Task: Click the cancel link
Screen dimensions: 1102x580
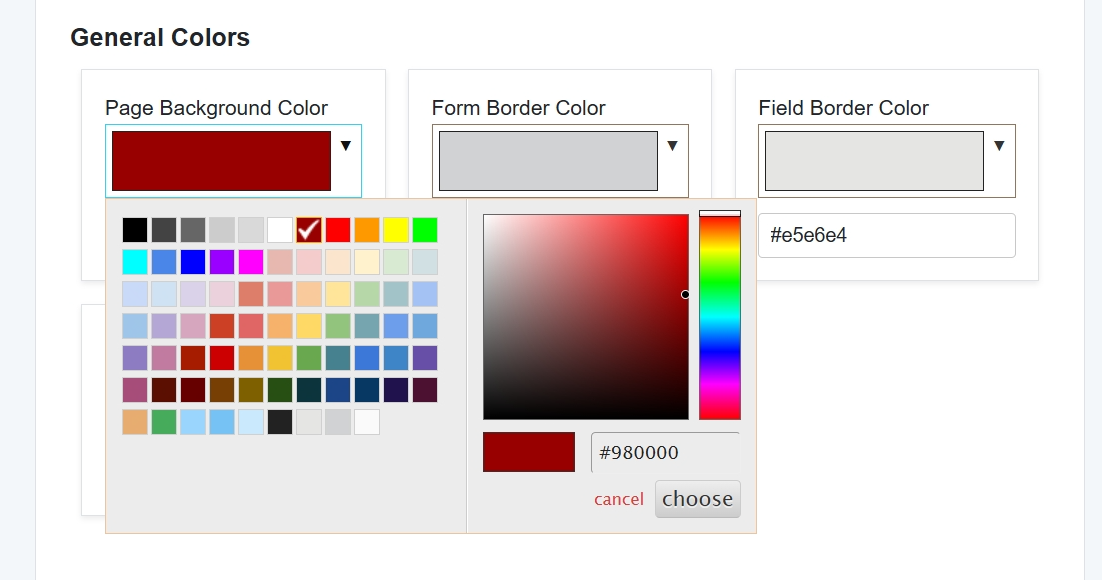Action: (x=619, y=499)
